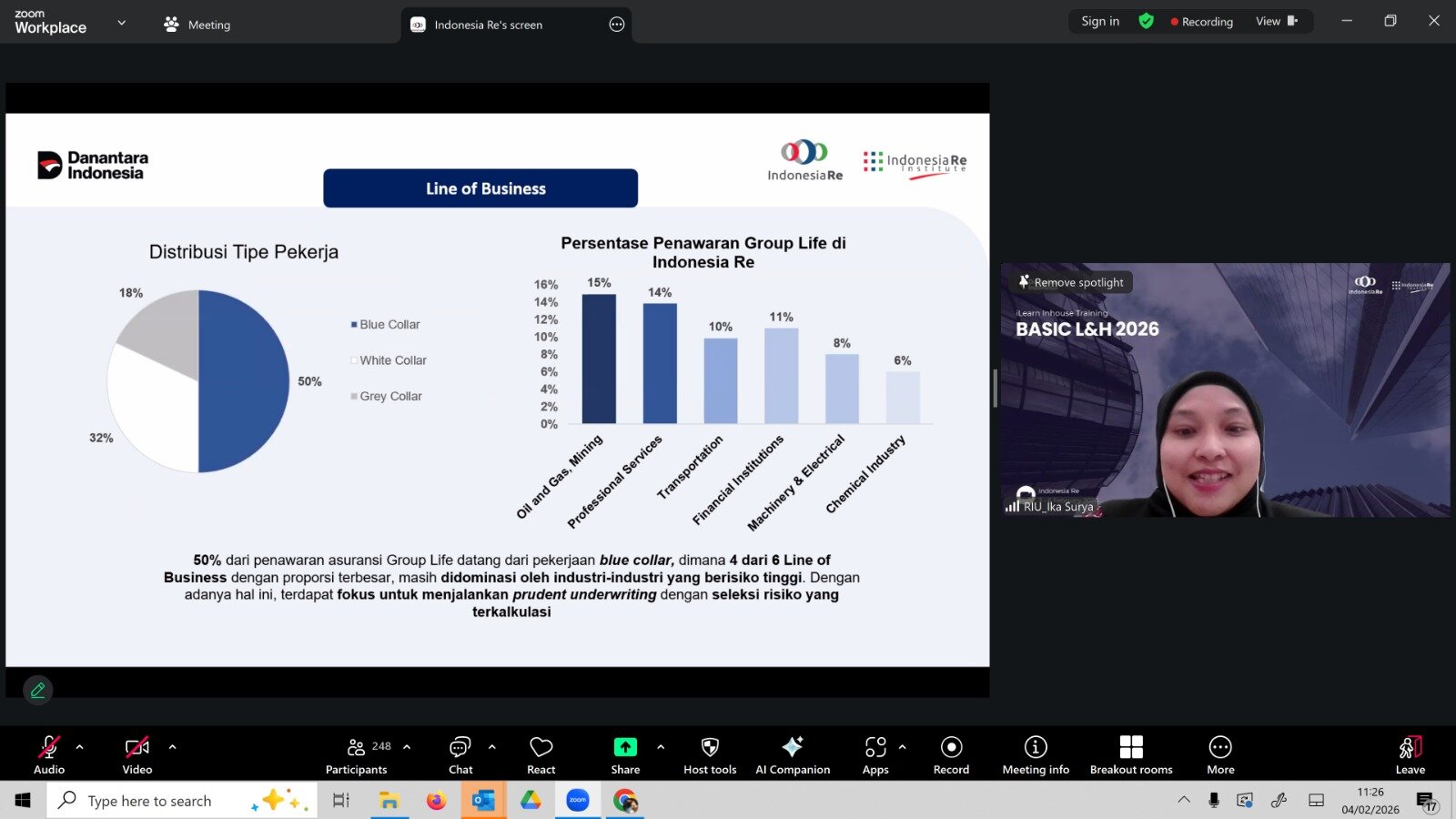
Task: Click Remove spotlight on speaker video
Action: [x=1071, y=282]
